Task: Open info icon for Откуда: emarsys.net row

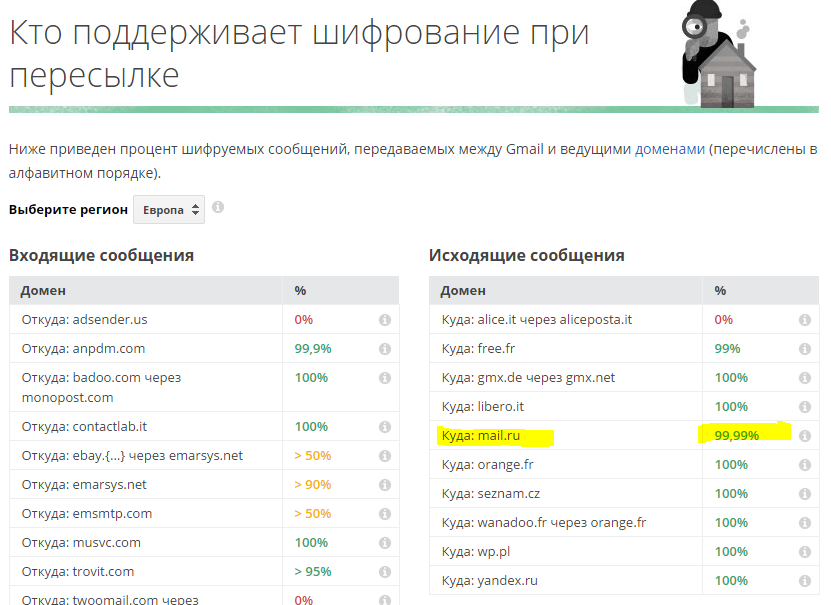Action: (385, 485)
